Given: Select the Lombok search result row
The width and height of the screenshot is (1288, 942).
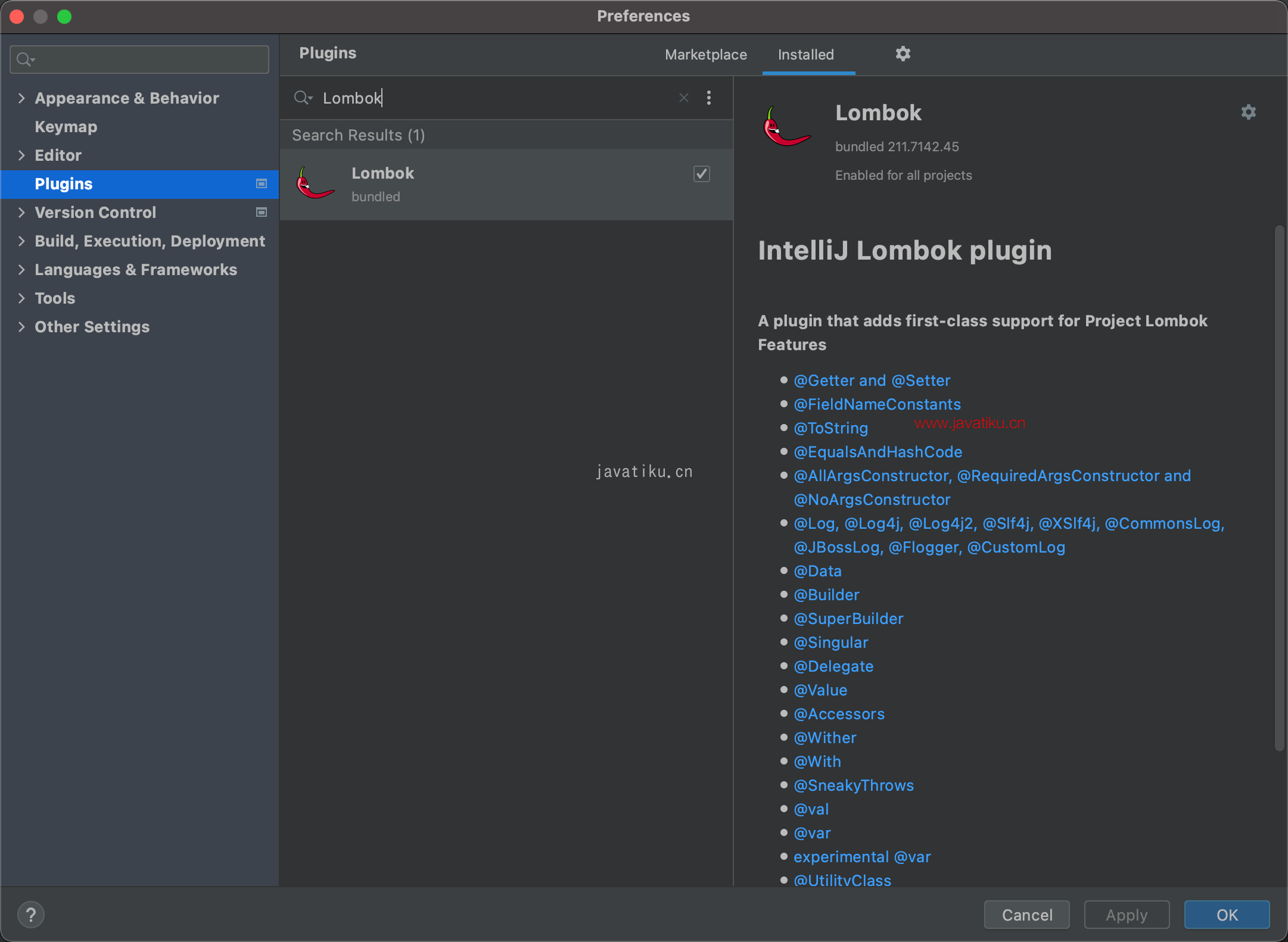Looking at the screenshot, I should 506,185.
